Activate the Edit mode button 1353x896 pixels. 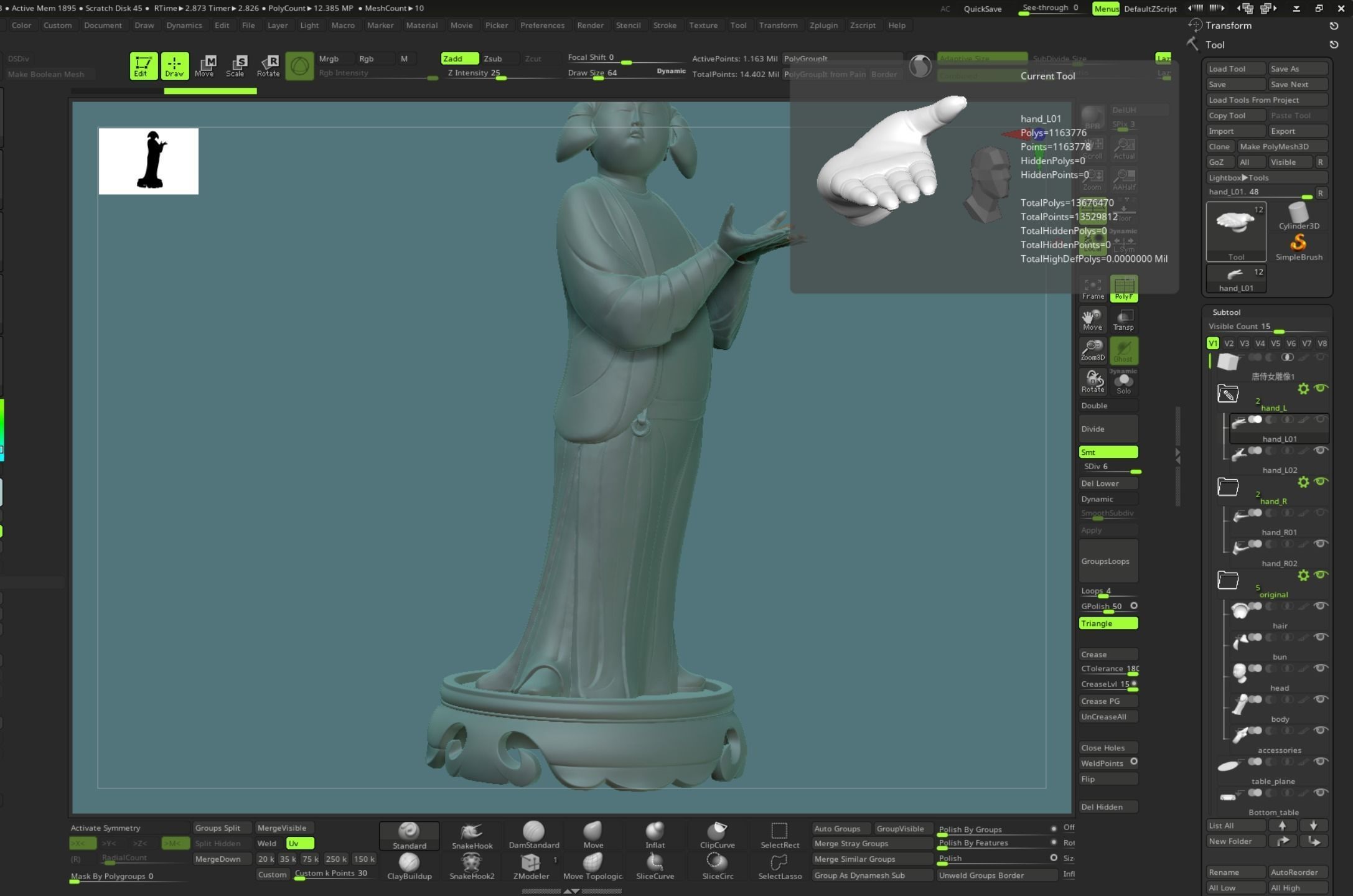click(x=143, y=65)
